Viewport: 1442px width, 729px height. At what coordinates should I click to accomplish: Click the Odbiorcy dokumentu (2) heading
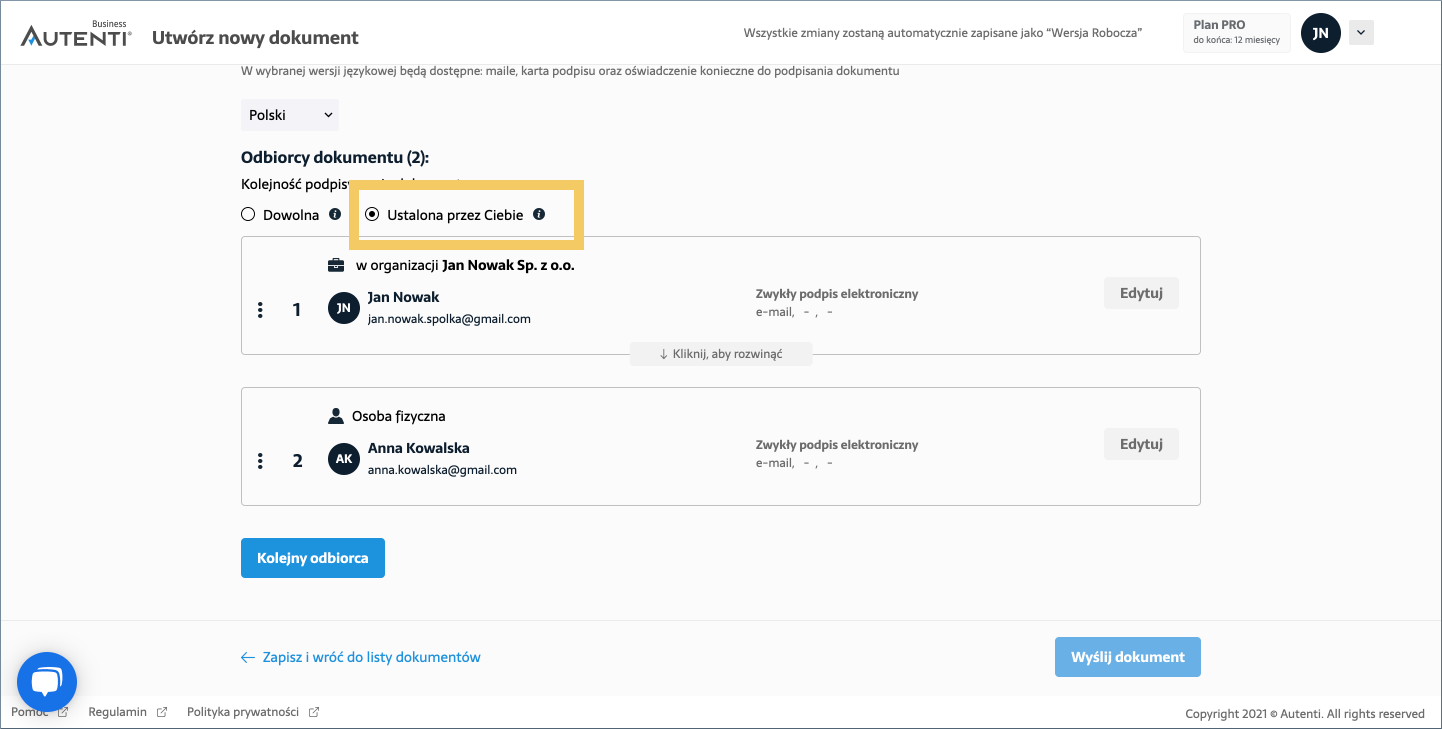point(335,157)
